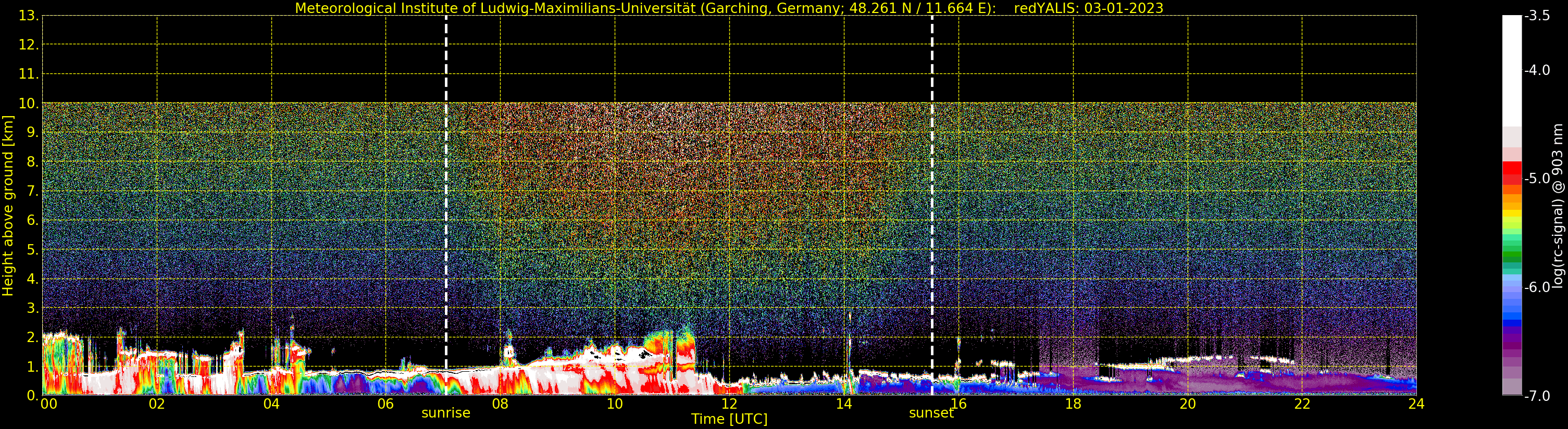Click the '5.' height tick label
Screen dimensions: 1568x429
[x=33, y=249]
